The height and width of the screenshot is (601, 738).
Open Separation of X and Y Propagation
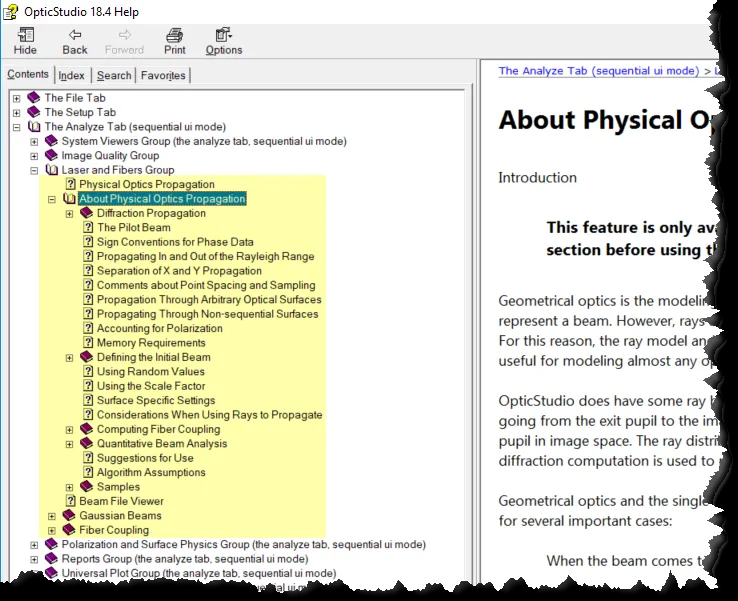point(179,271)
